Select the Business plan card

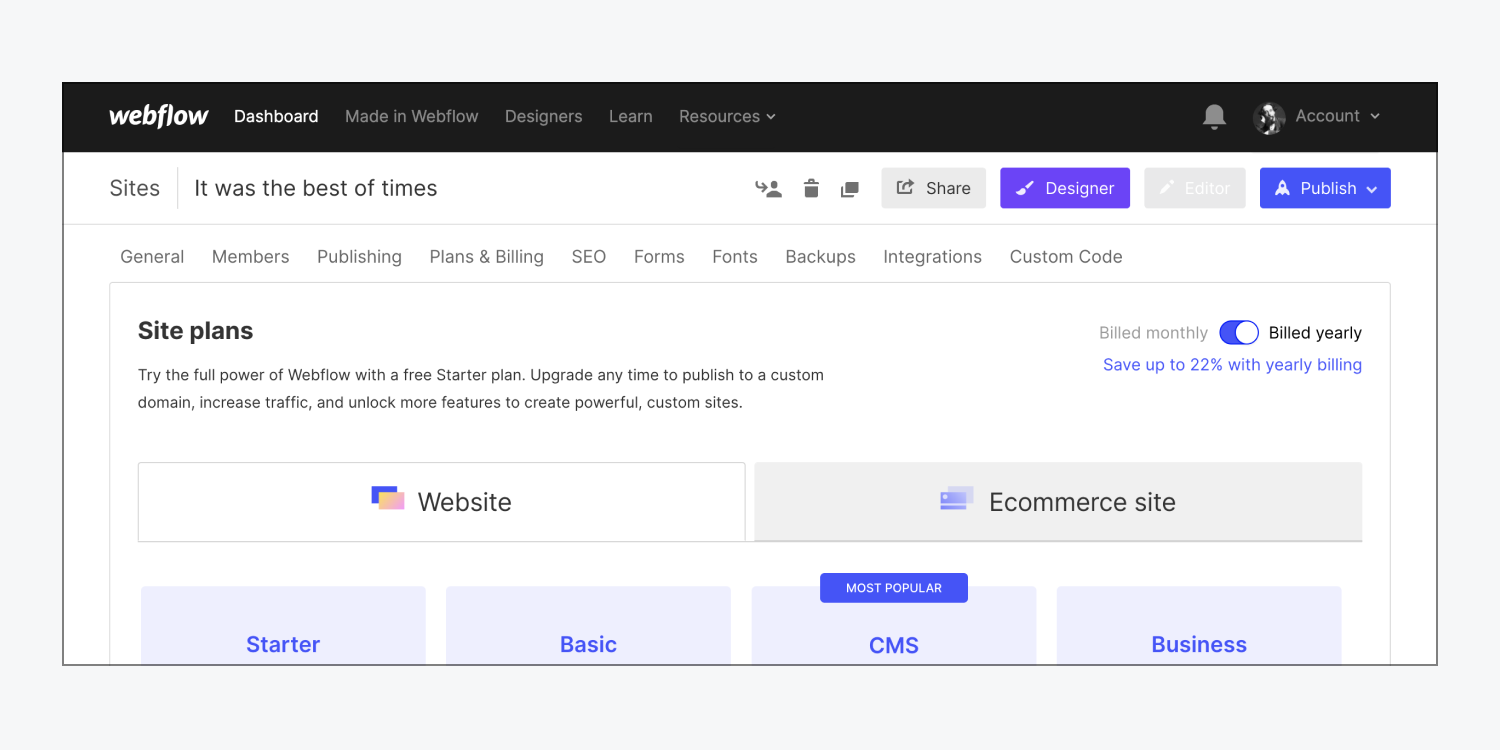tap(1199, 626)
